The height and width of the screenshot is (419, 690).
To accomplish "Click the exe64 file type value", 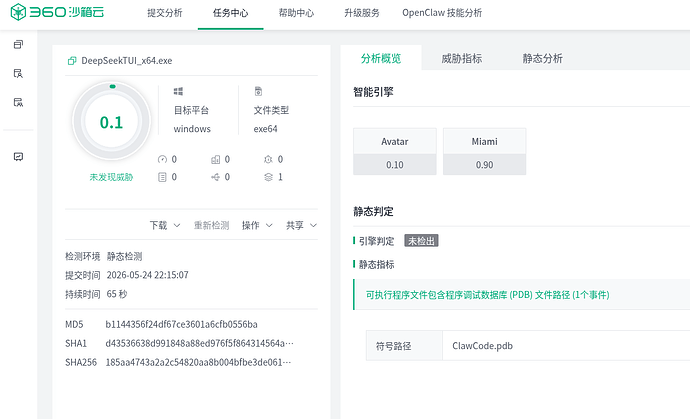I will click(x=265, y=129).
